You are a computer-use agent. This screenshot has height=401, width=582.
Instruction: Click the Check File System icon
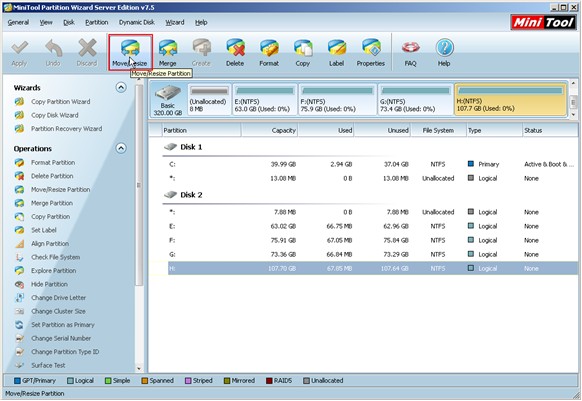tap(19, 257)
